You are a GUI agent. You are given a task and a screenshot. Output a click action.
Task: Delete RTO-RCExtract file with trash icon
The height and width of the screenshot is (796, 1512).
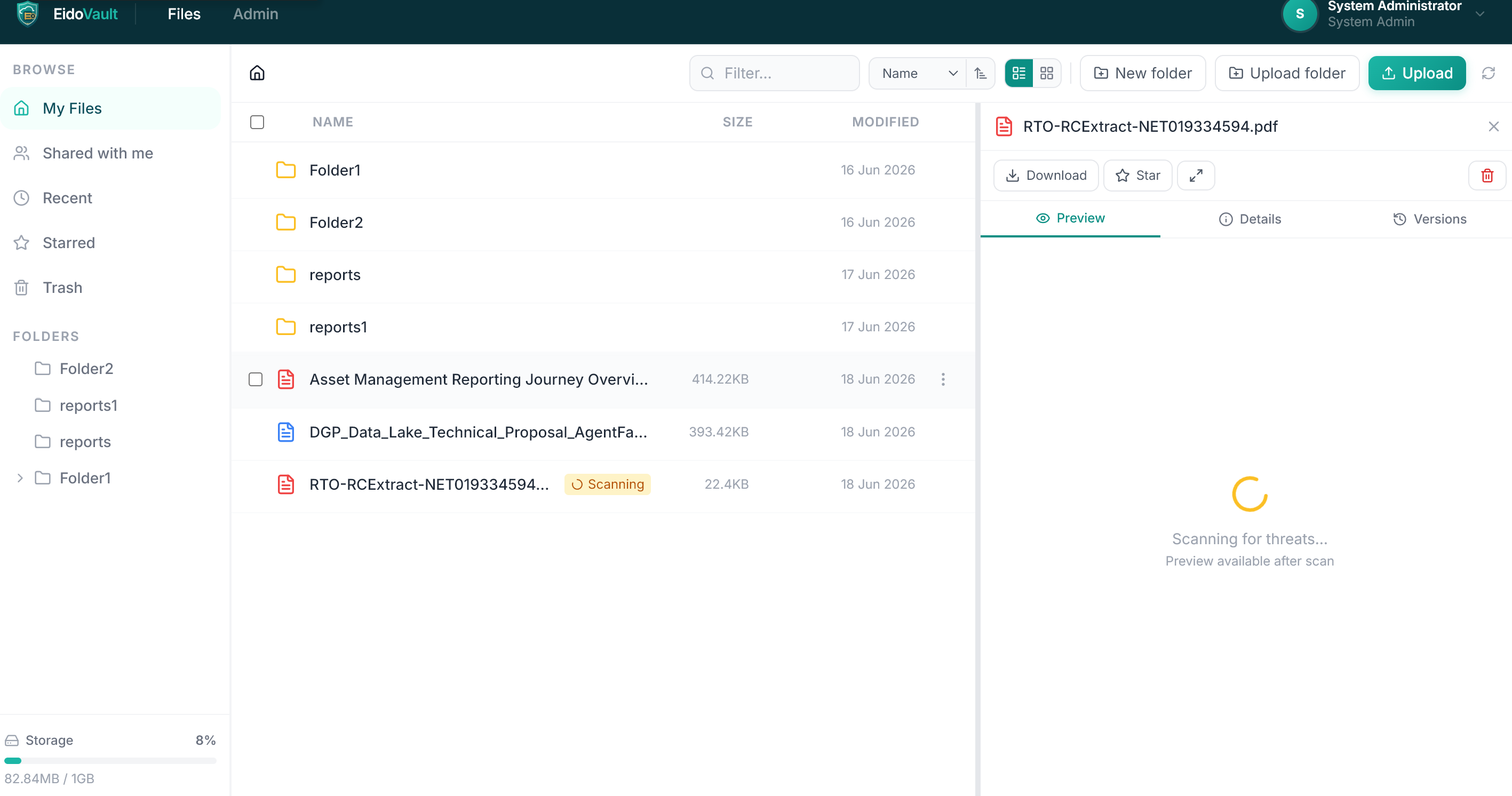[x=1487, y=175]
